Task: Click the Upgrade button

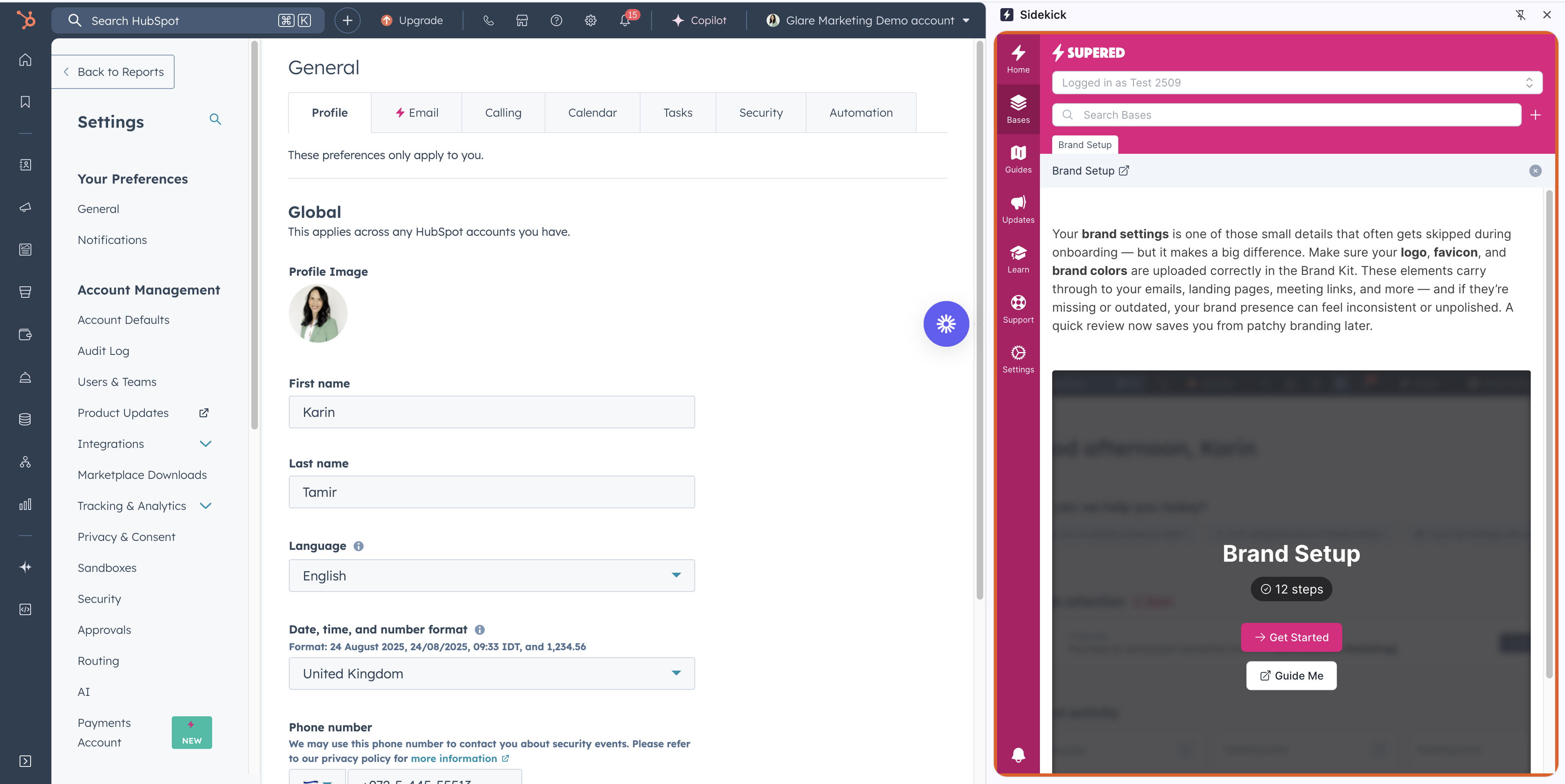Action: 412,20
